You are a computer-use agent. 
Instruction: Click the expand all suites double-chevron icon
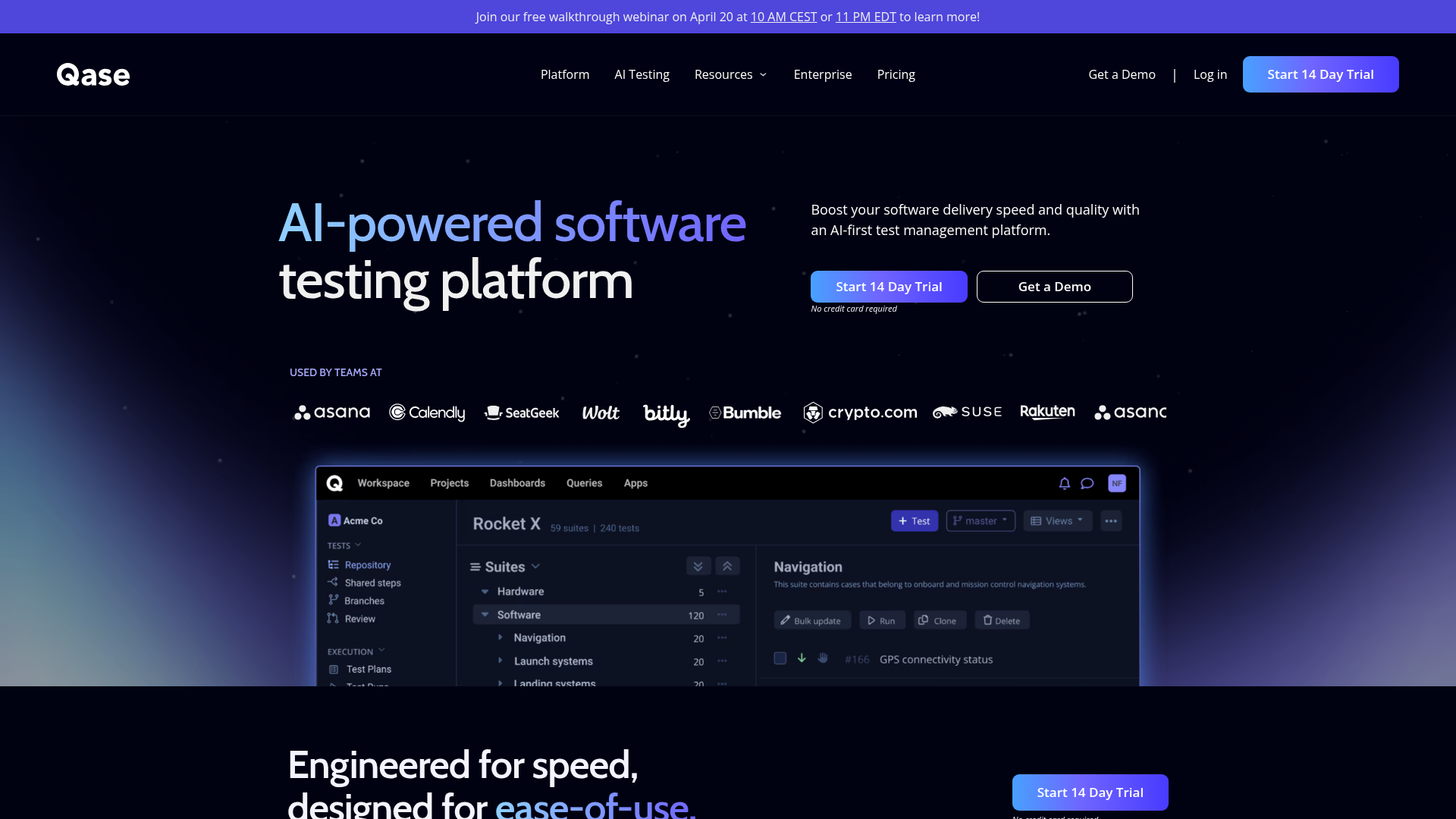point(698,566)
